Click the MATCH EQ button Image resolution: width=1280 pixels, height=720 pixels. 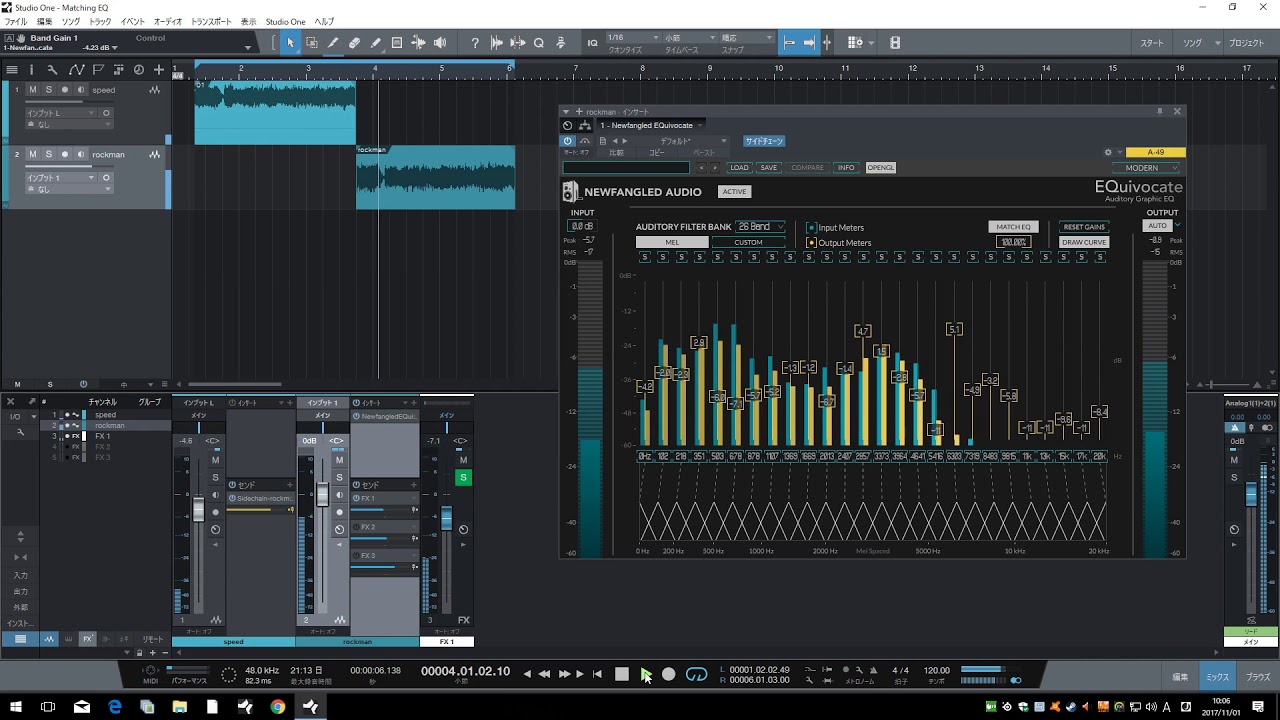(1013, 227)
